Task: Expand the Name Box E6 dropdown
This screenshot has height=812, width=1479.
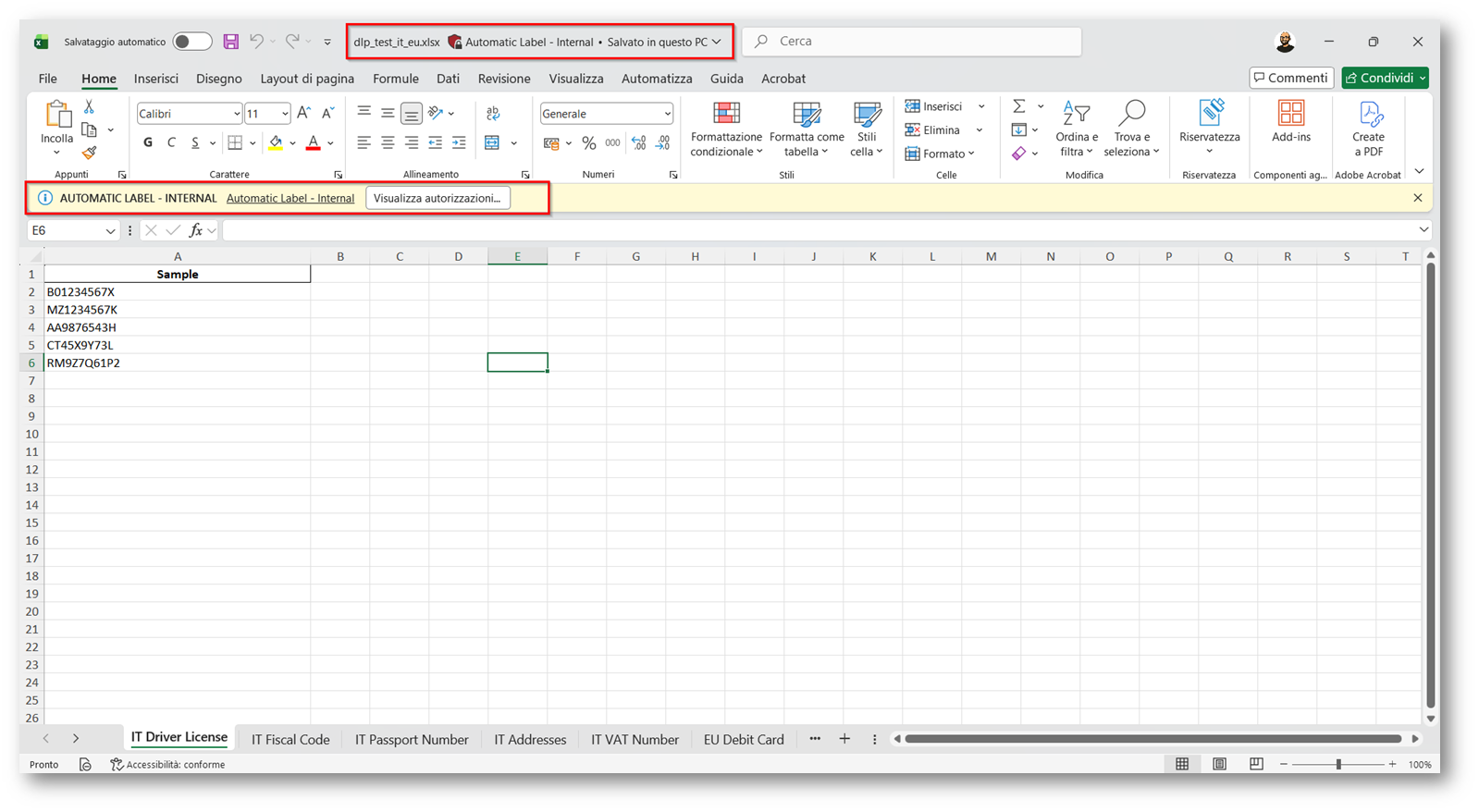Action: 110,231
